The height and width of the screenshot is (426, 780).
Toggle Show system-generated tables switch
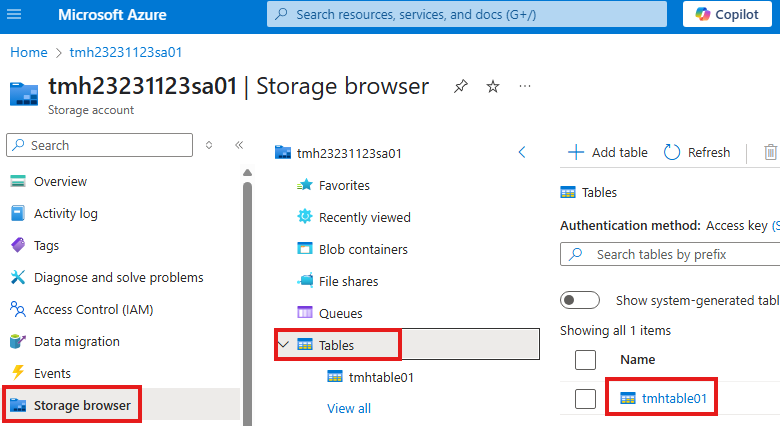580,300
